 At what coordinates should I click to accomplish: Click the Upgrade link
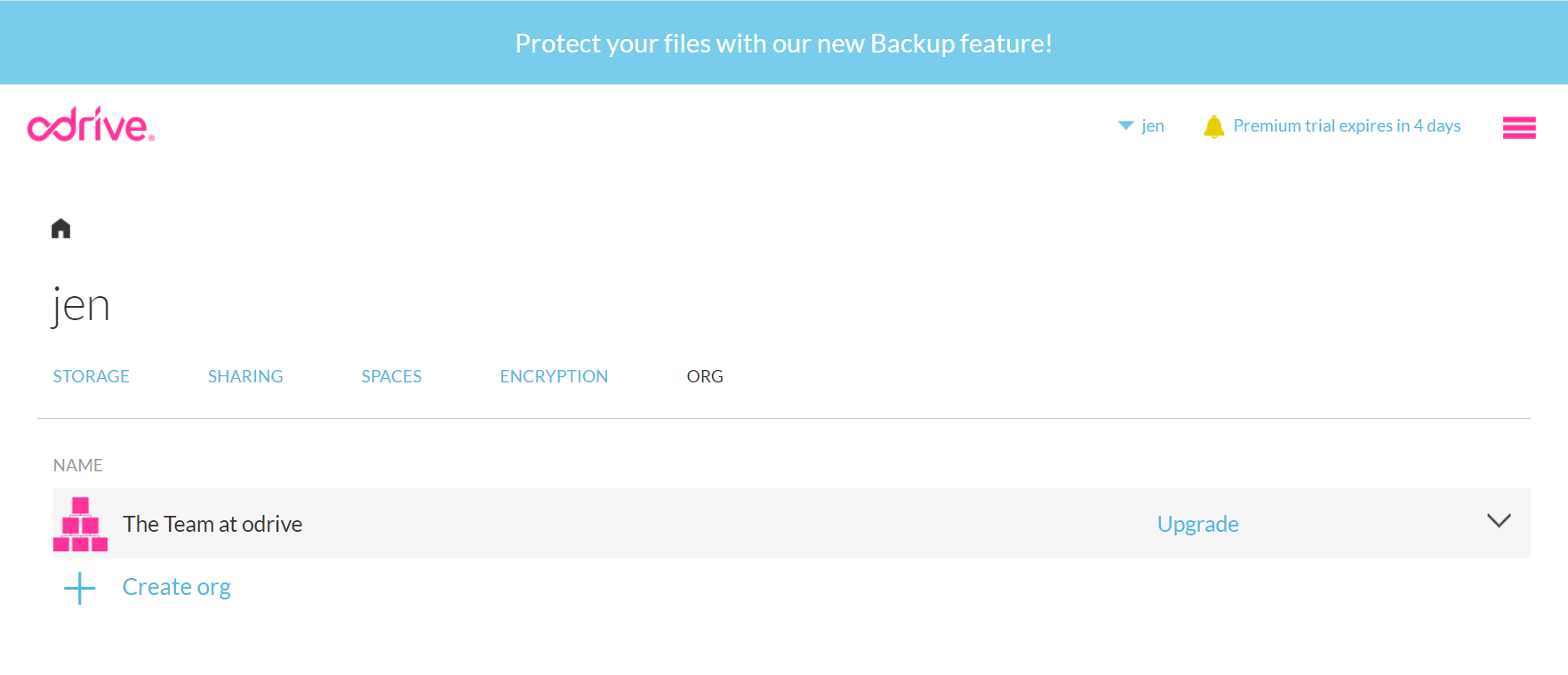click(x=1197, y=524)
